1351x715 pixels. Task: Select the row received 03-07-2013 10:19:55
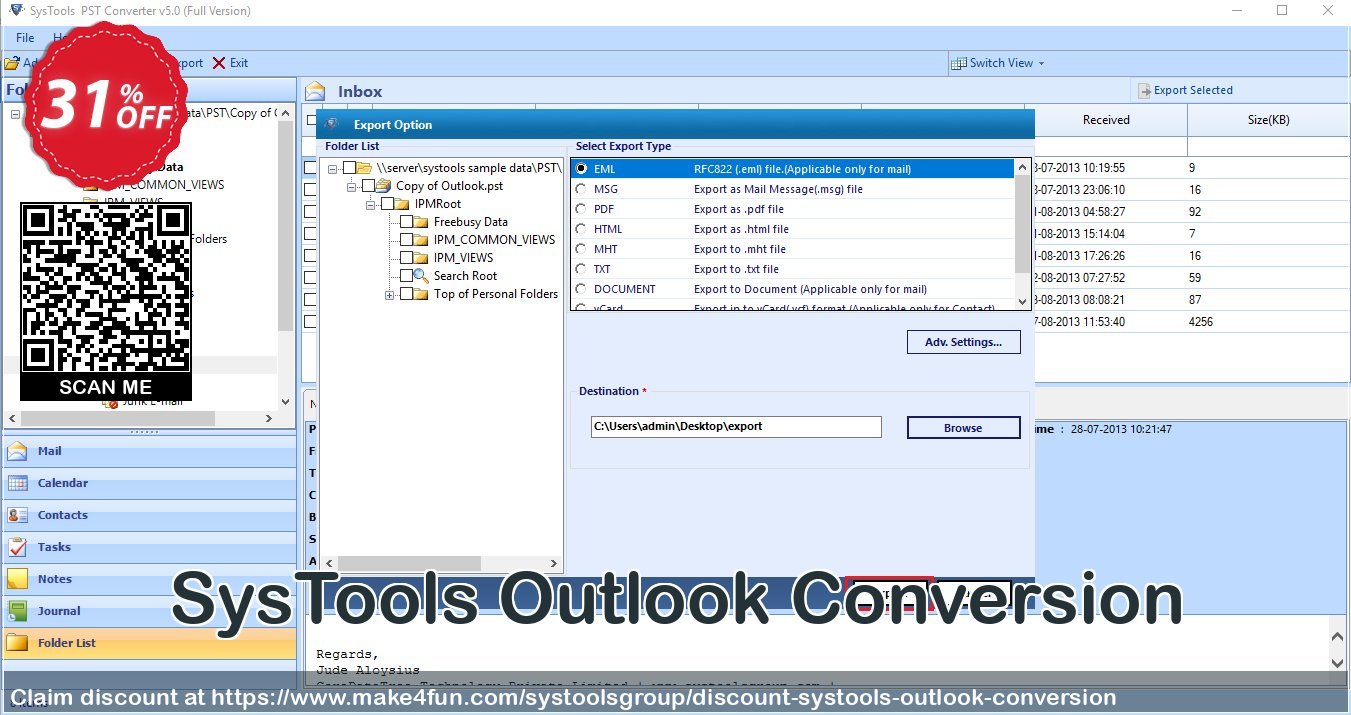[x=1190, y=168]
